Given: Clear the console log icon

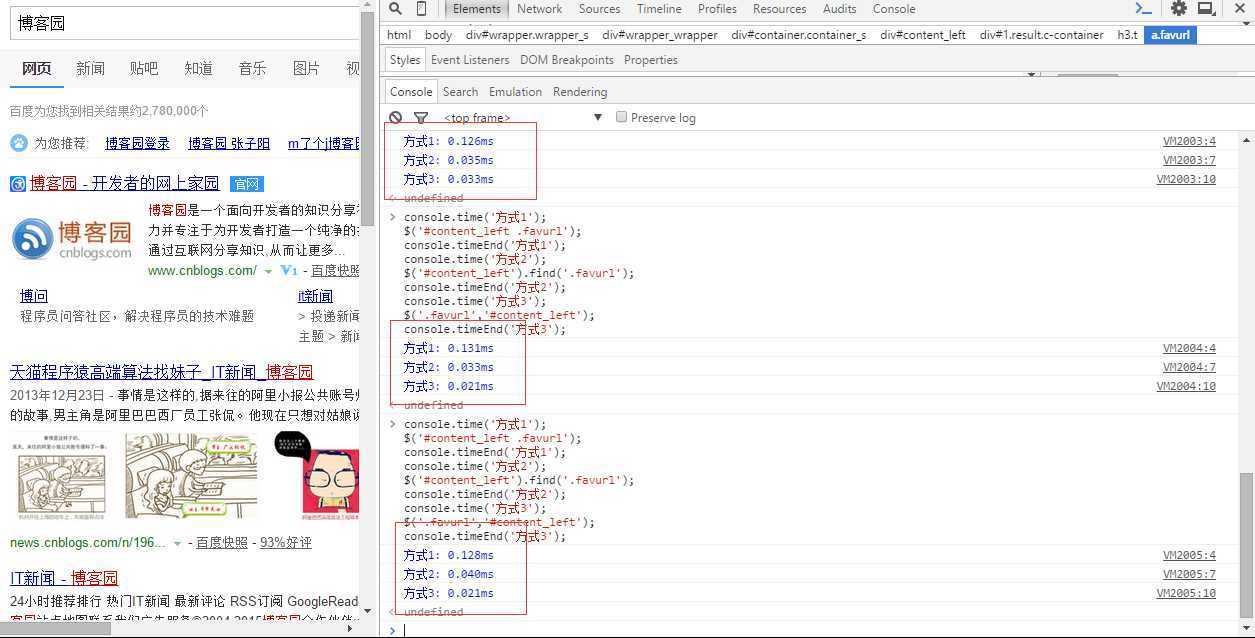Looking at the screenshot, I should click(x=396, y=117).
